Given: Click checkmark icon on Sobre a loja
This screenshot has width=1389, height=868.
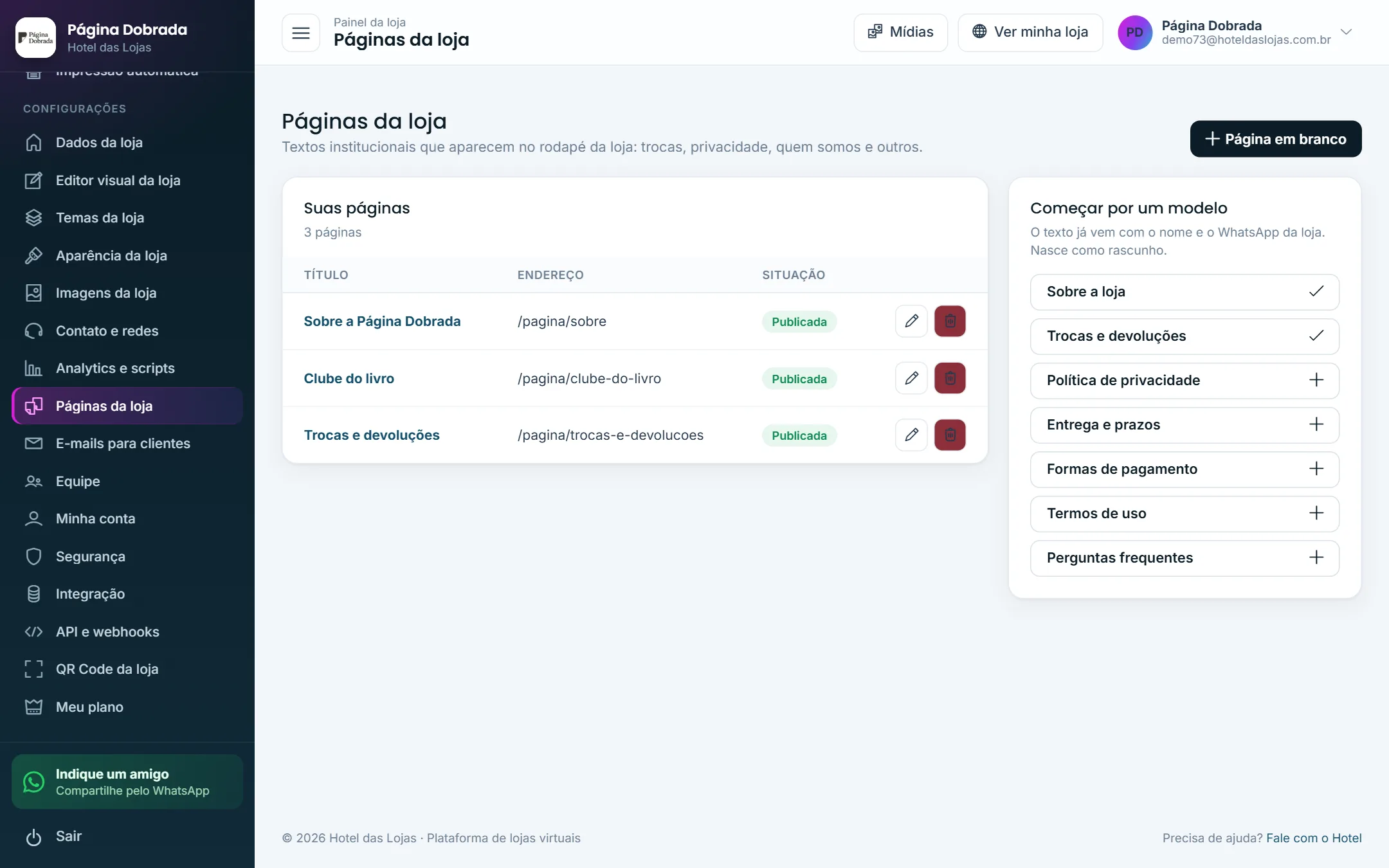Looking at the screenshot, I should pos(1316,291).
